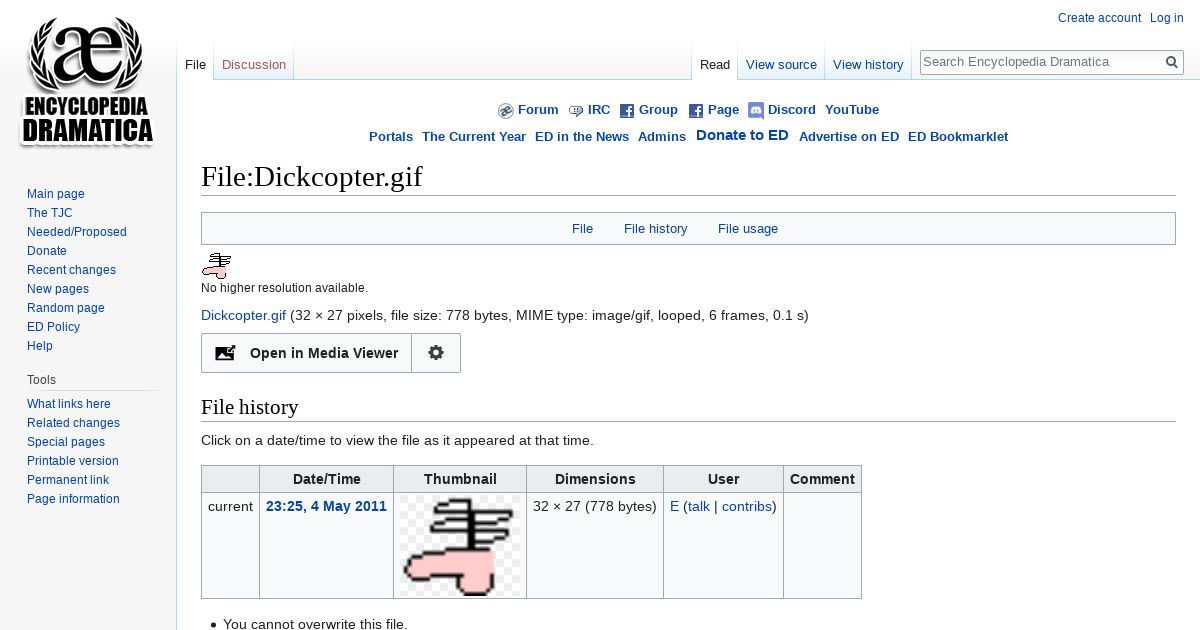This screenshot has height=630, width=1200.
Task: Open Special pages tool link
Action: click(66, 442)
